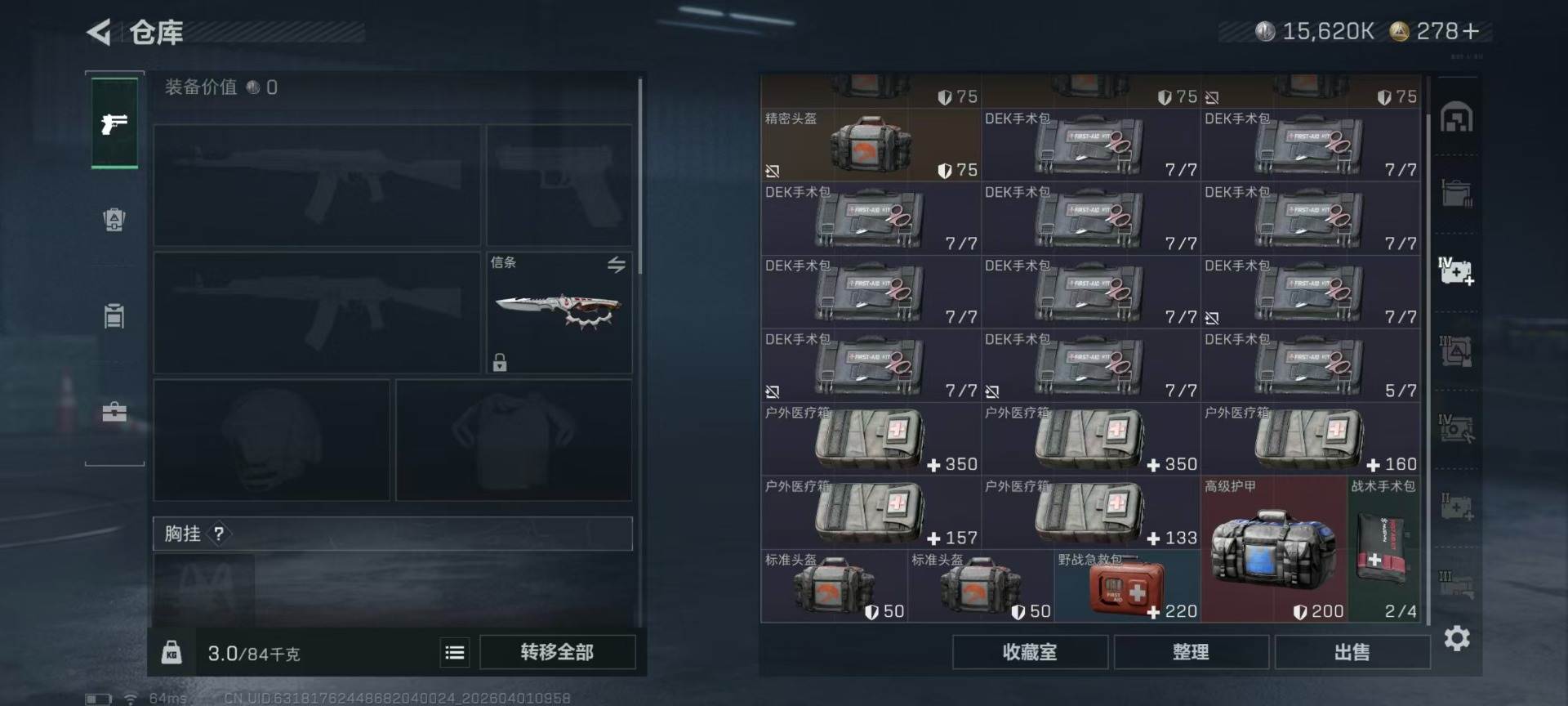Select the 高级护甲 repair kit item
The height and width of the screenshot is (706, 1568).
pyautogui.click(x=1274, y=549)
